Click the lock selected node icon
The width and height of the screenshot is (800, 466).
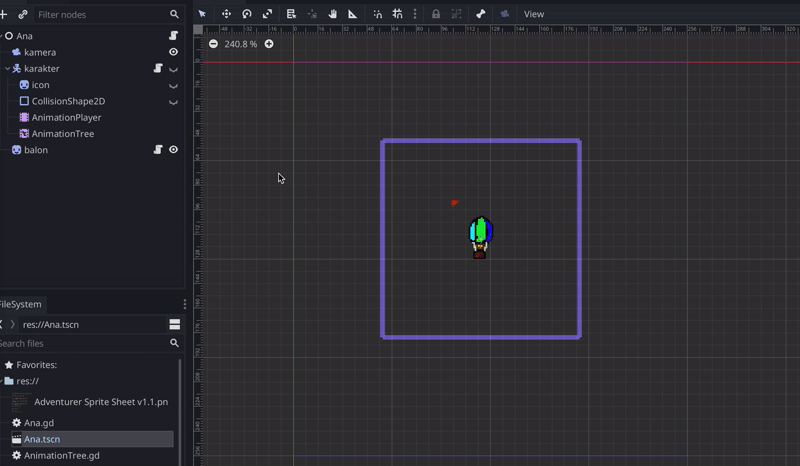(436, 14)
